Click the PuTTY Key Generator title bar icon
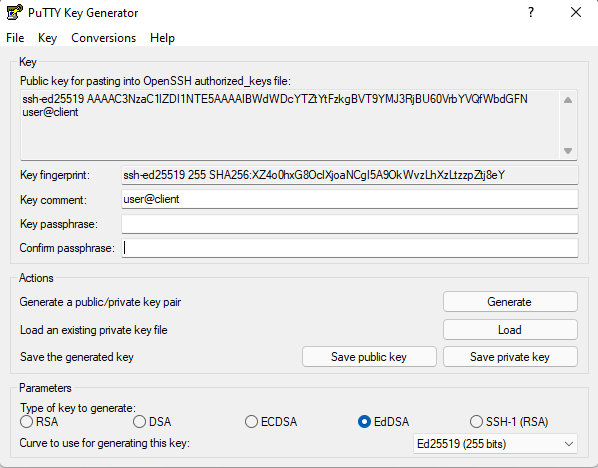The height and width of the screenshot is (468, 598). 14,13
